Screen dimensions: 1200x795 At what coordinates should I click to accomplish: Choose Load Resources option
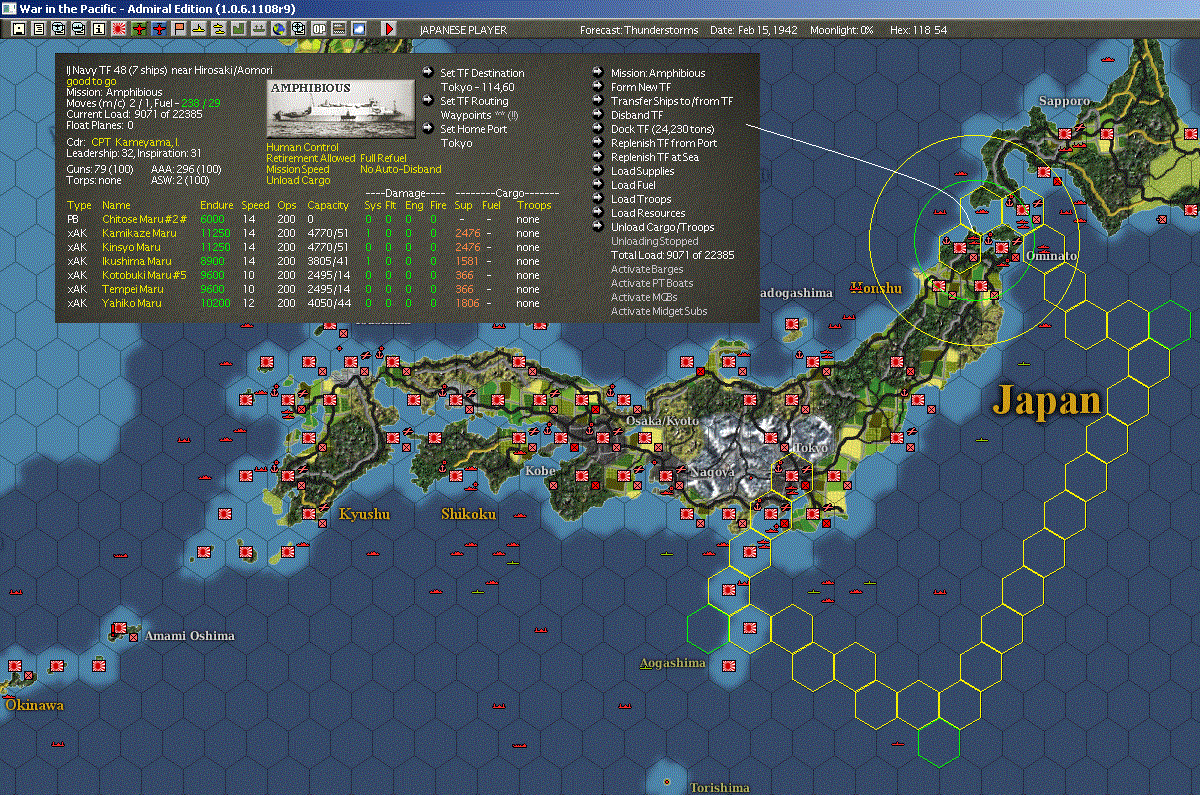[648, 213]
